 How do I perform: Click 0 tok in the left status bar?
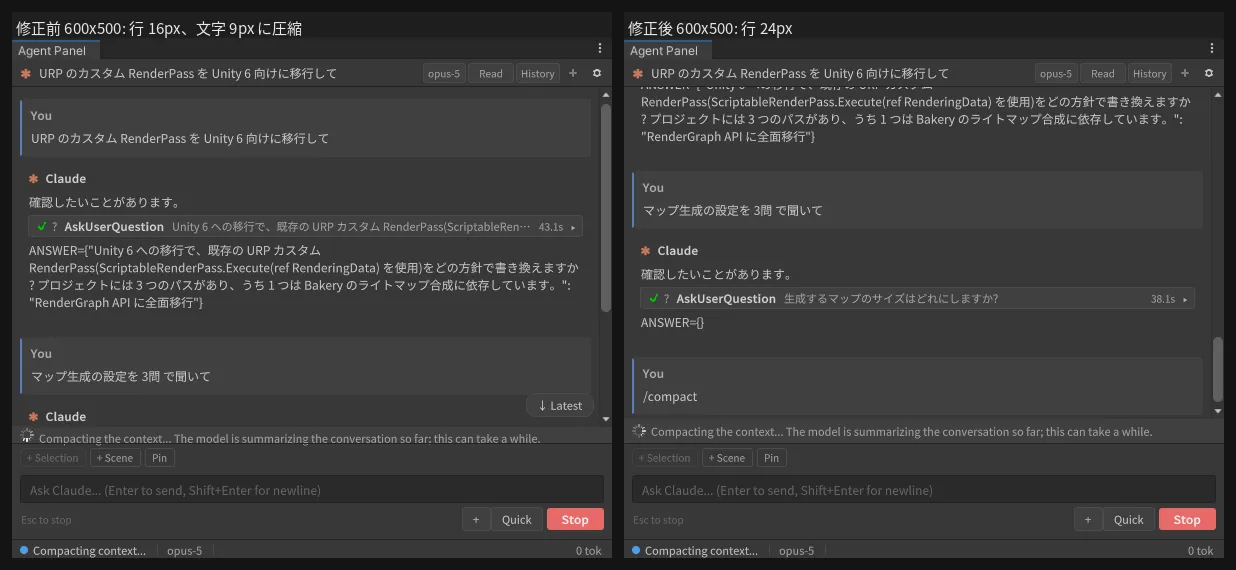[588, 550]
